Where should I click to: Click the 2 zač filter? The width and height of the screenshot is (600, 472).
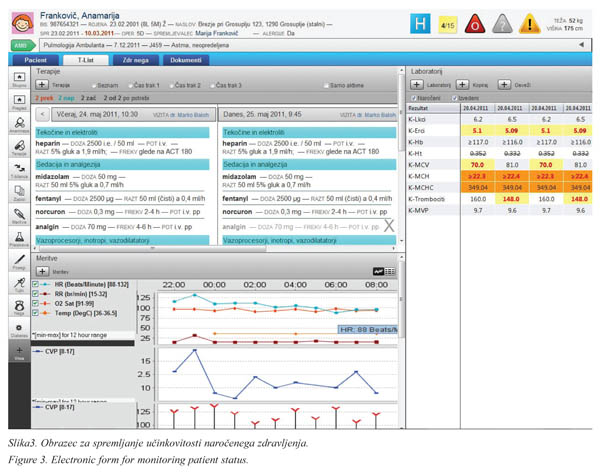pos(88,98)
